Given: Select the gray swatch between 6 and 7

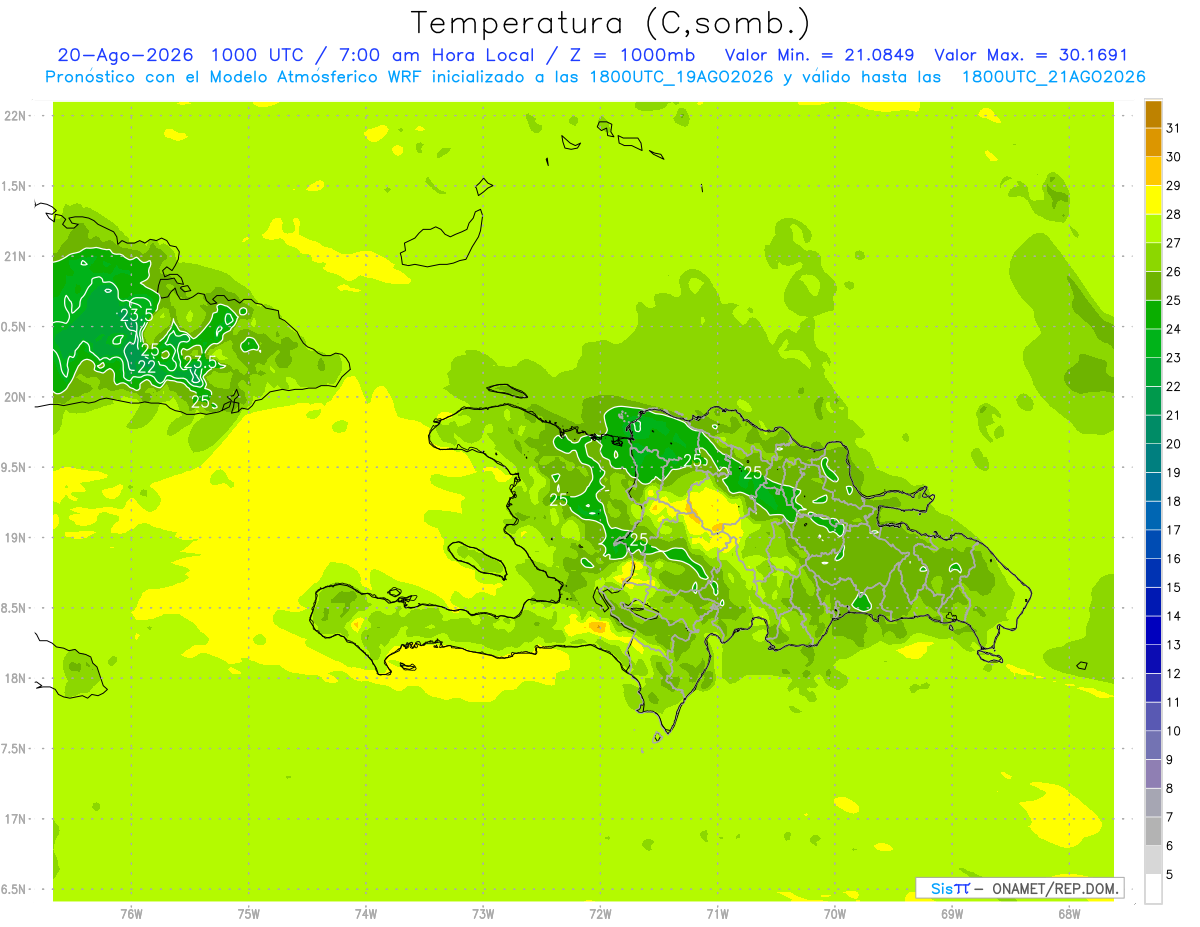Looking at the screenshot, I should point(1153,831).
